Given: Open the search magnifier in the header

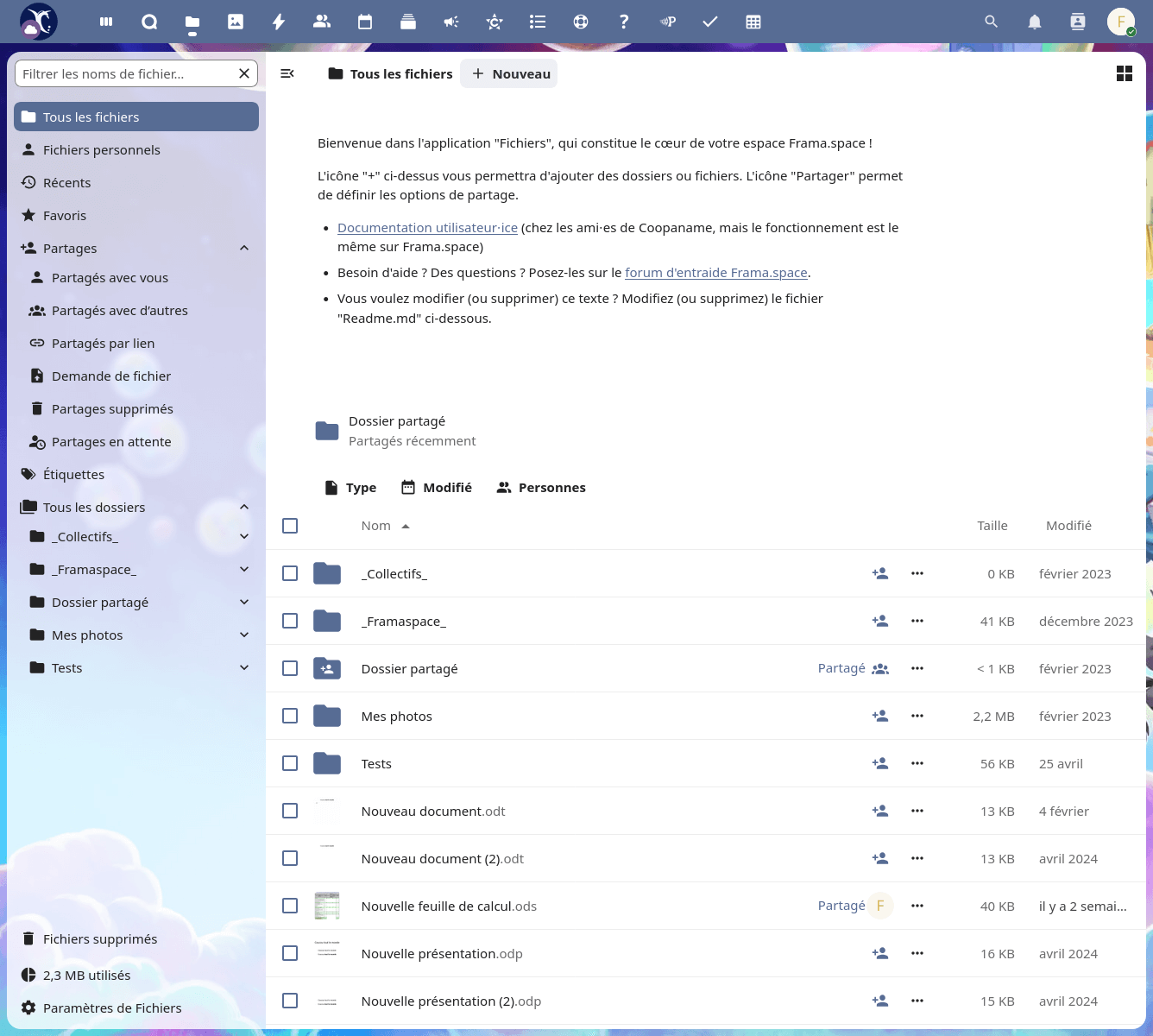Looking at the screenshot, I should coord(991,22).
